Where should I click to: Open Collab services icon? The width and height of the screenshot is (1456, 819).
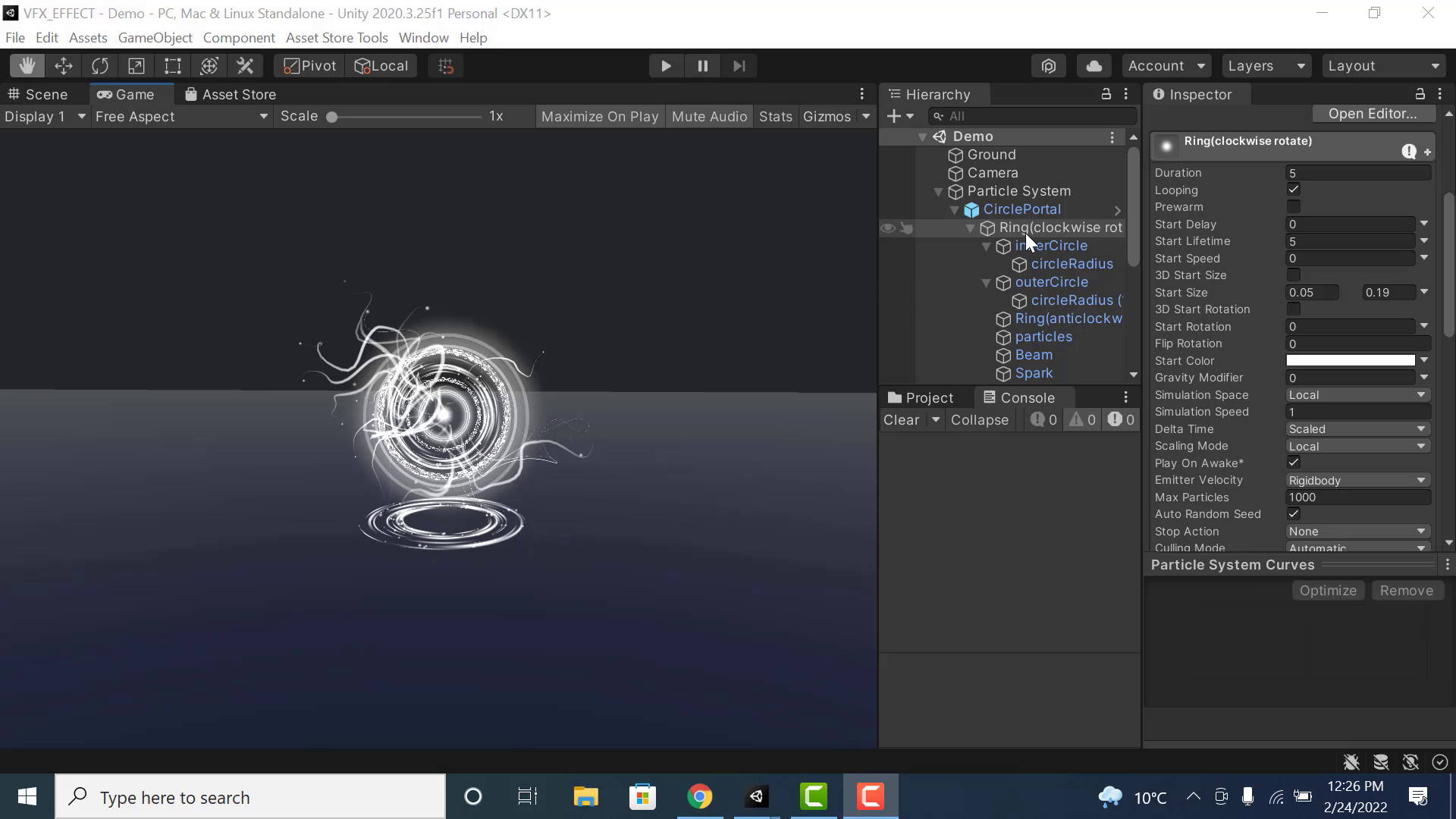1049,66
